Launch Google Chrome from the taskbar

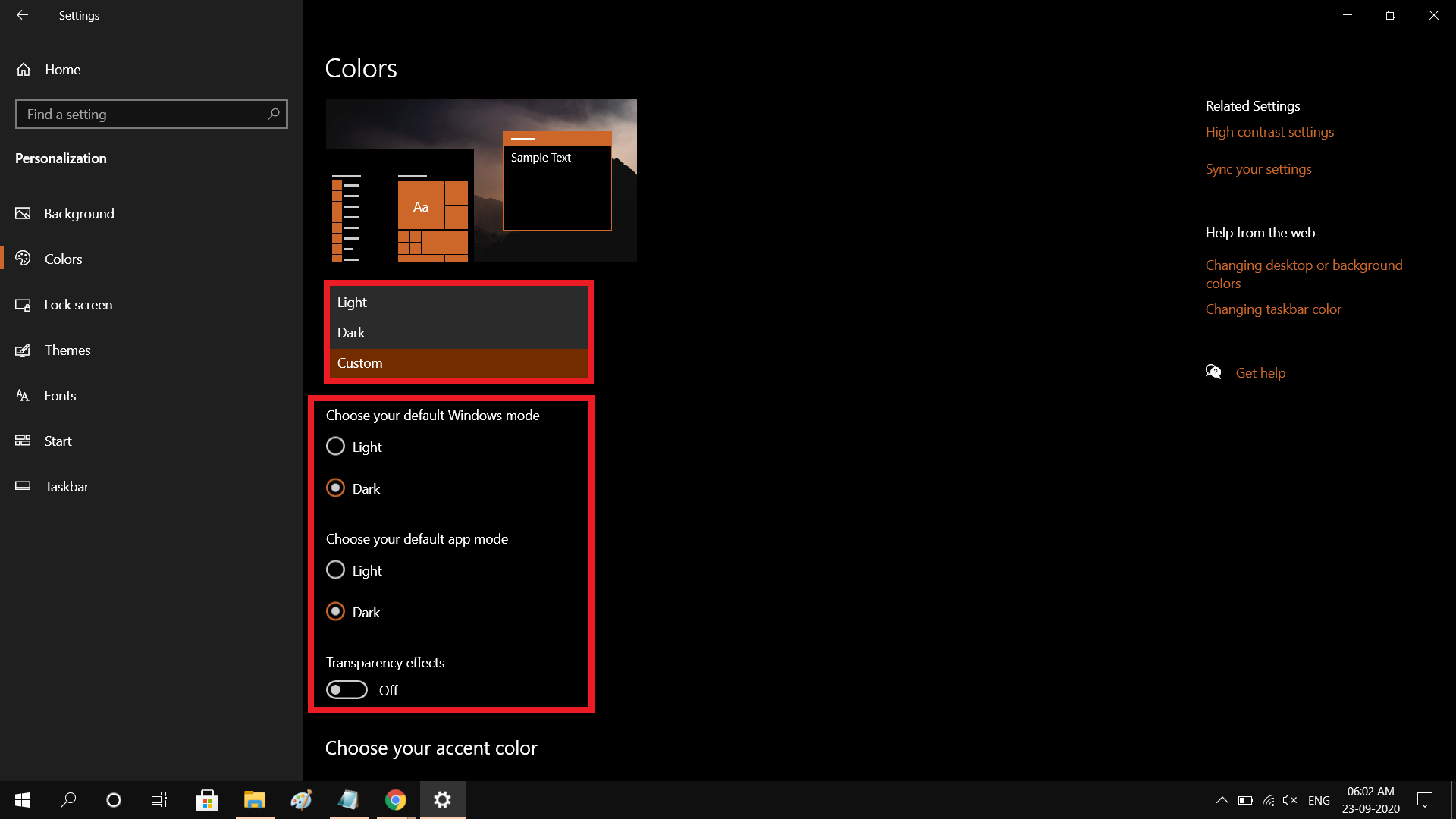395,799
